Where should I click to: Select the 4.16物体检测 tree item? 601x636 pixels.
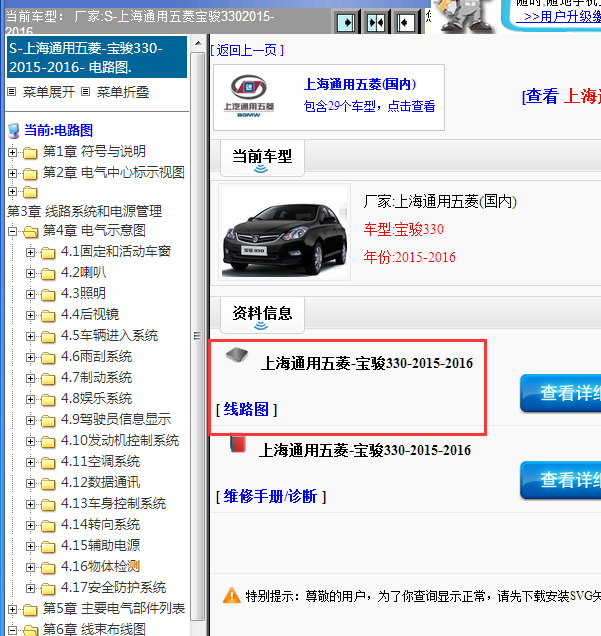tap(100, 566)
